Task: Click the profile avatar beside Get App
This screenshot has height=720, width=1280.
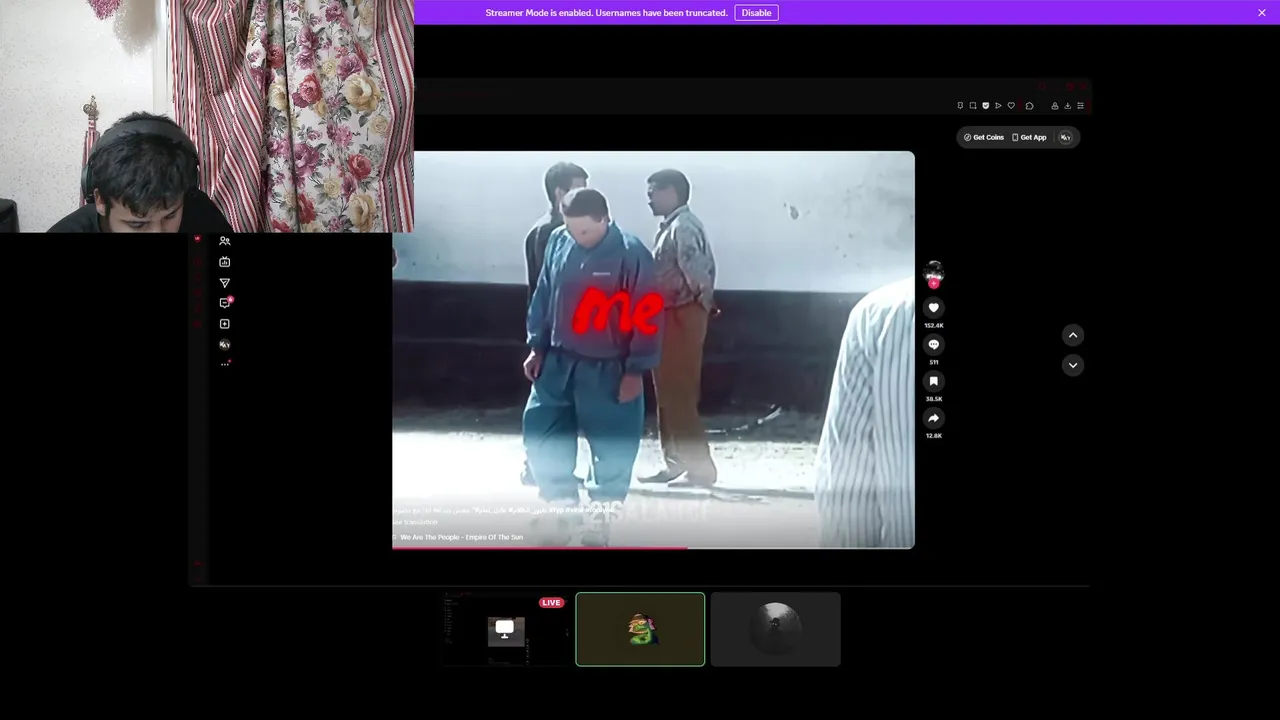Action: point(1065,137)
